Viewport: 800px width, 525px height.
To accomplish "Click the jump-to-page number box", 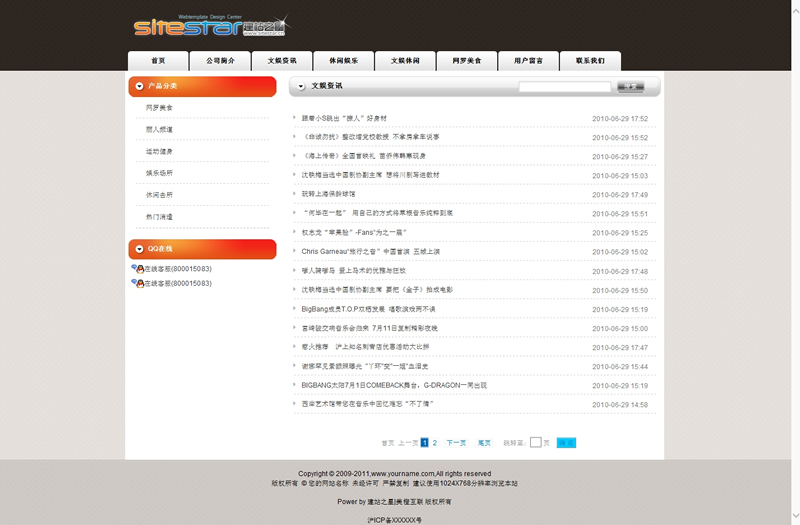I will click(x=536, y=442).
